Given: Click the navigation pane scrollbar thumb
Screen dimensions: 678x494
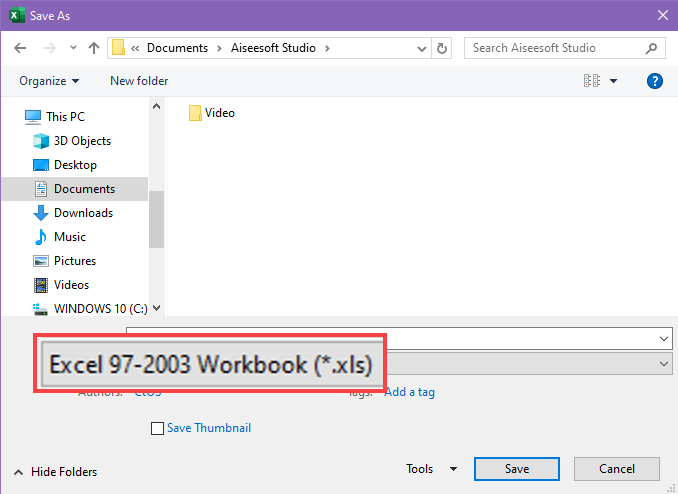Looking at the screenshot, I should click(157, 219).
